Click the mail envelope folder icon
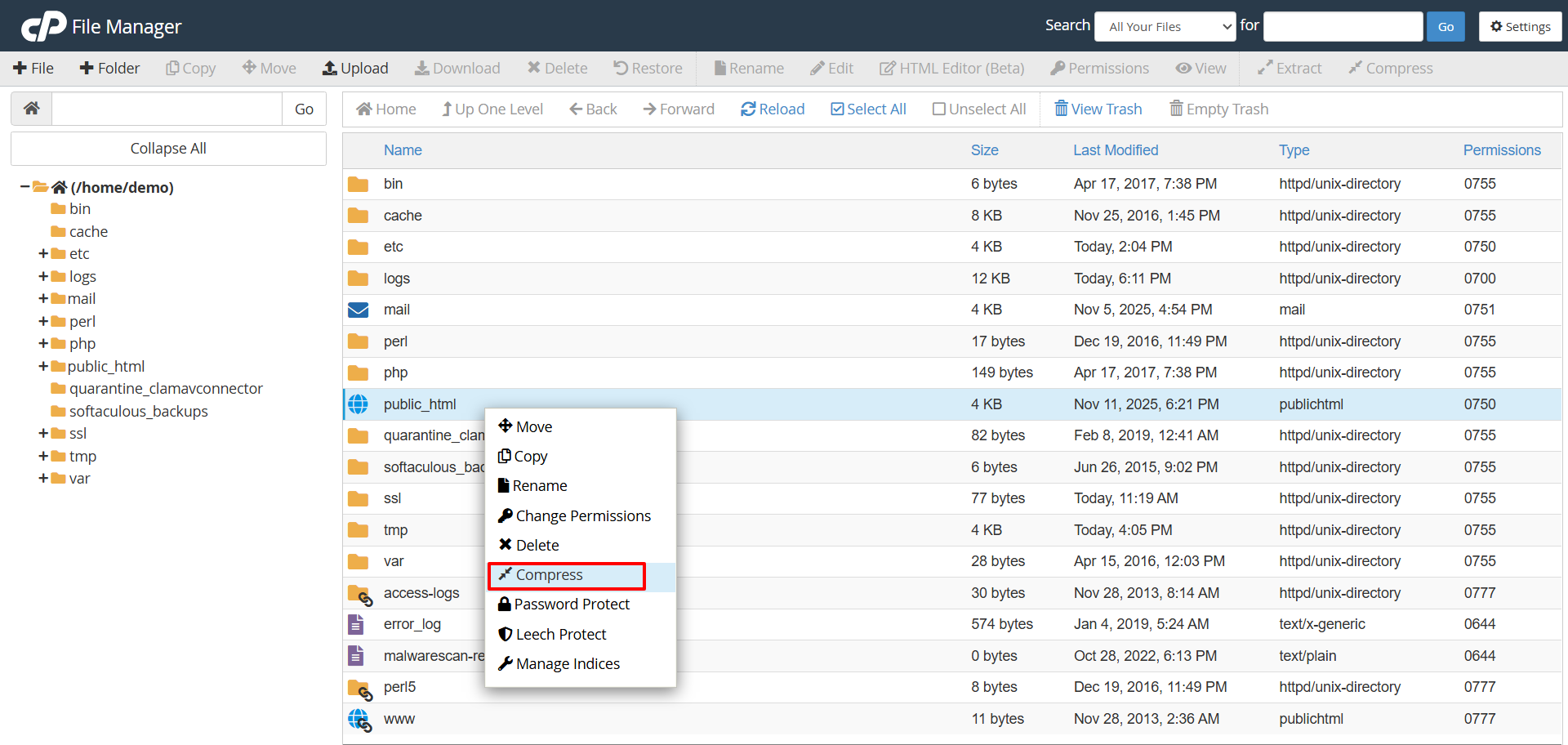1568x745 pixels. point(358,310)
